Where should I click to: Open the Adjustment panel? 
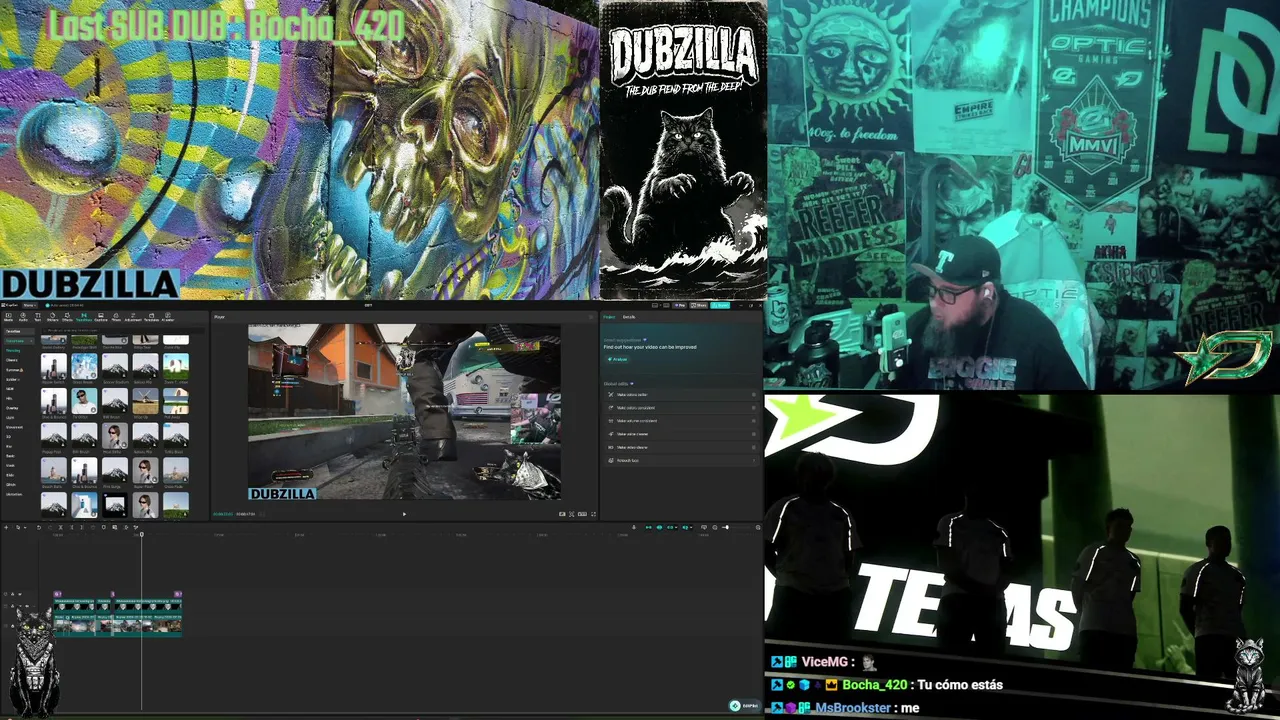[133, 317]
